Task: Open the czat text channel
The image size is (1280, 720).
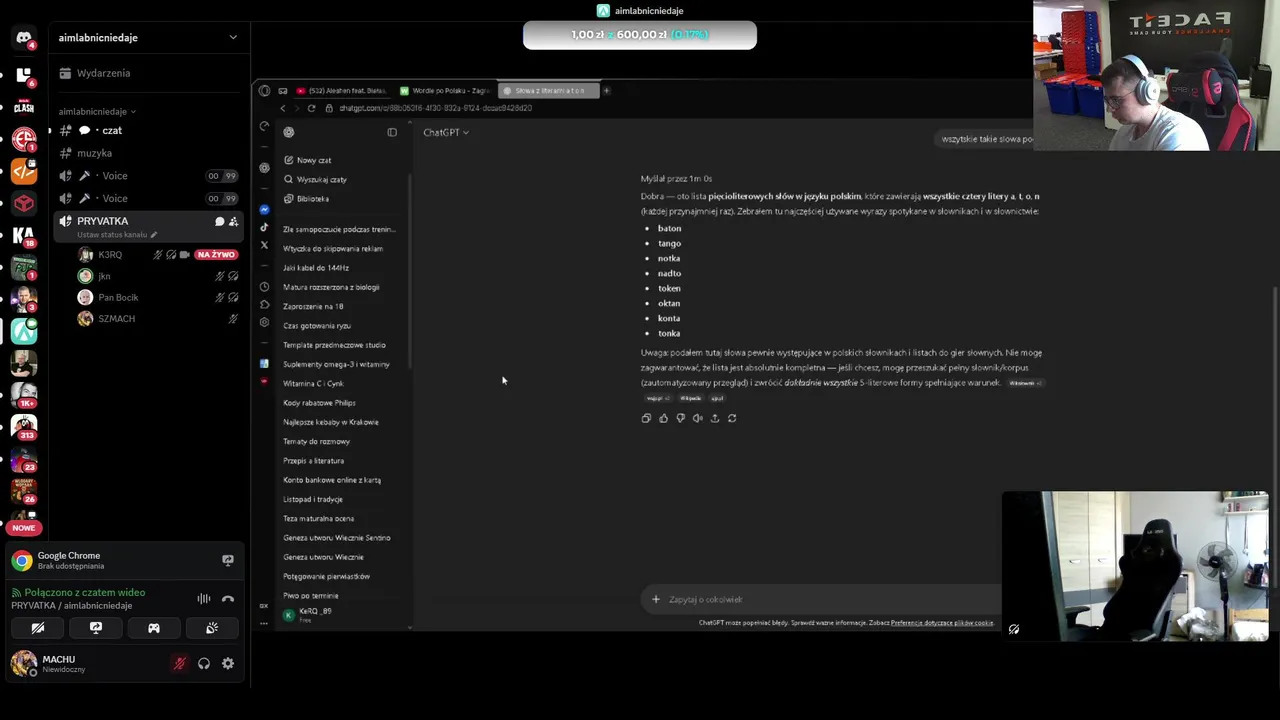Action: tap(147, 131)
